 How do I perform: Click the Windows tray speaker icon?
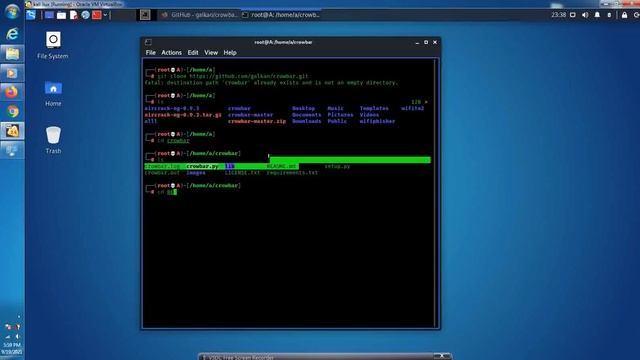click(x=17, y=336)
